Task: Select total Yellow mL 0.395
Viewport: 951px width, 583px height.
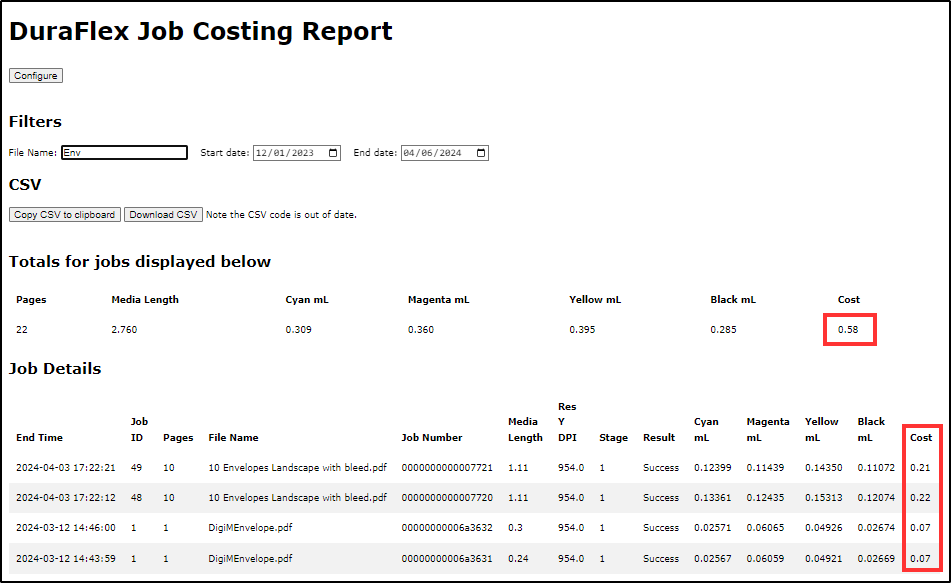Action: pyautogui.click(x=582, y=330)
